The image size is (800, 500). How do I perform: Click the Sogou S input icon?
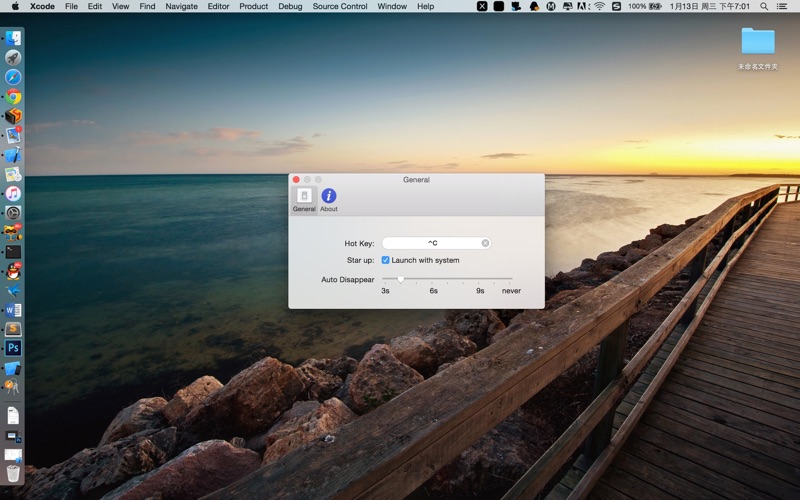[616, 6]
